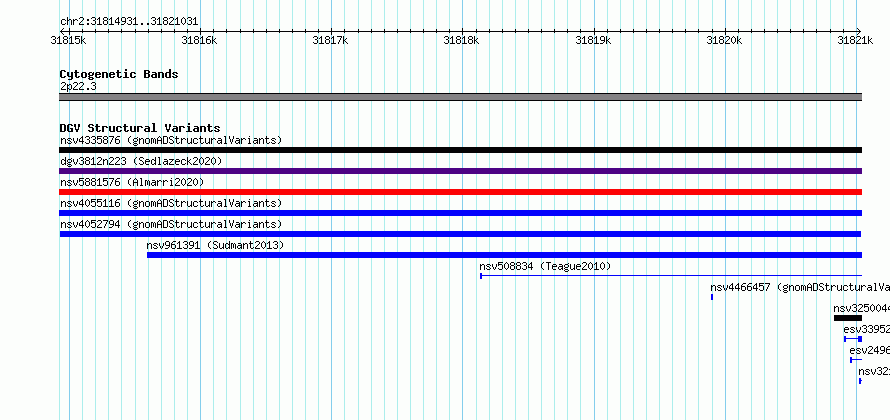
Task: Select the blue esv33952 variant glyph
Action: pos(853,339)
